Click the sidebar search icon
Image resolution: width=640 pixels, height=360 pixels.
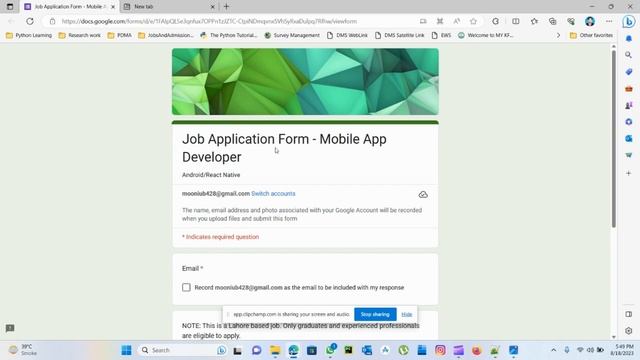[x=629, y=55]
